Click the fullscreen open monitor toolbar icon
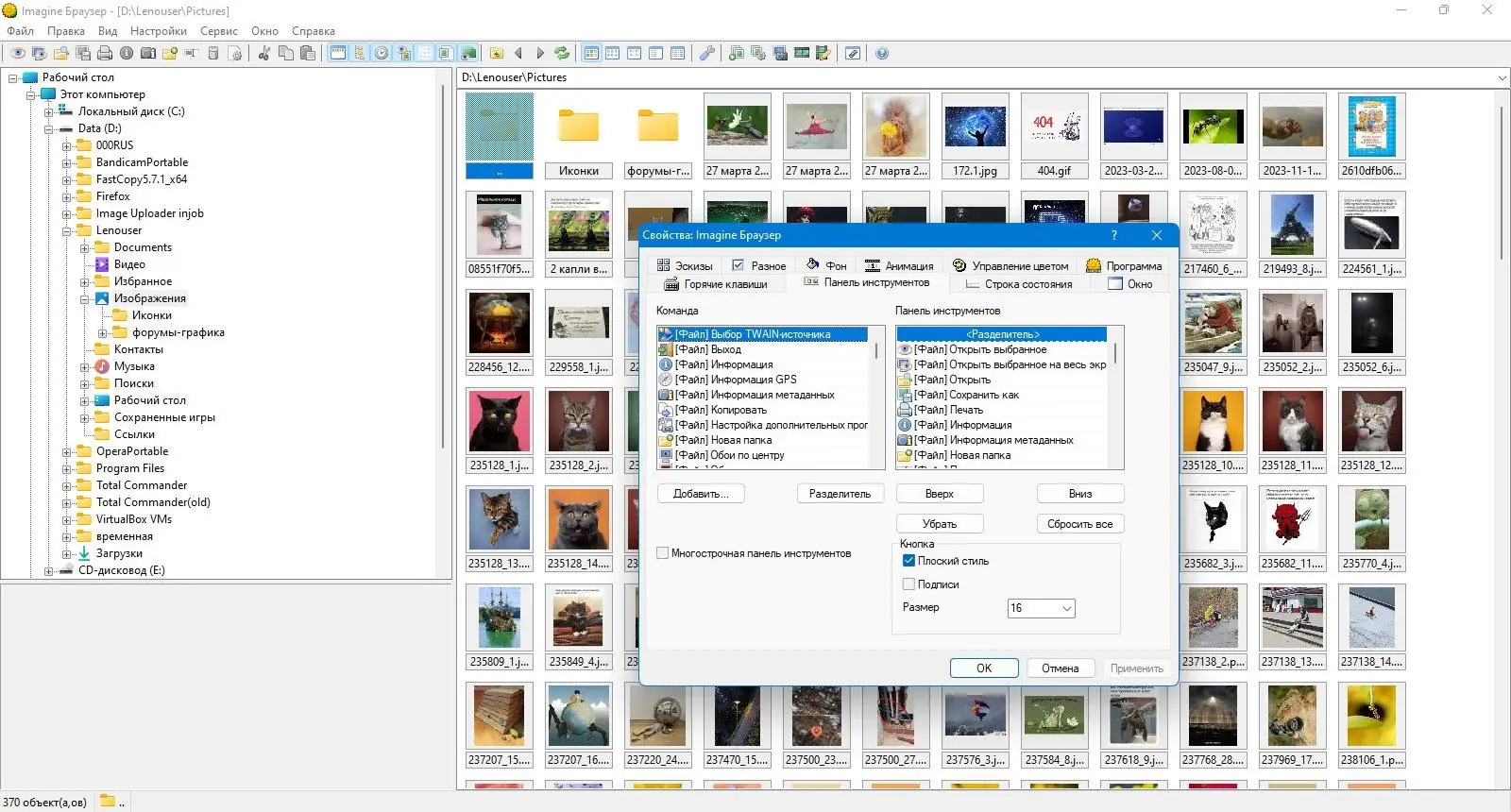1511x812 pixels. 40,54
